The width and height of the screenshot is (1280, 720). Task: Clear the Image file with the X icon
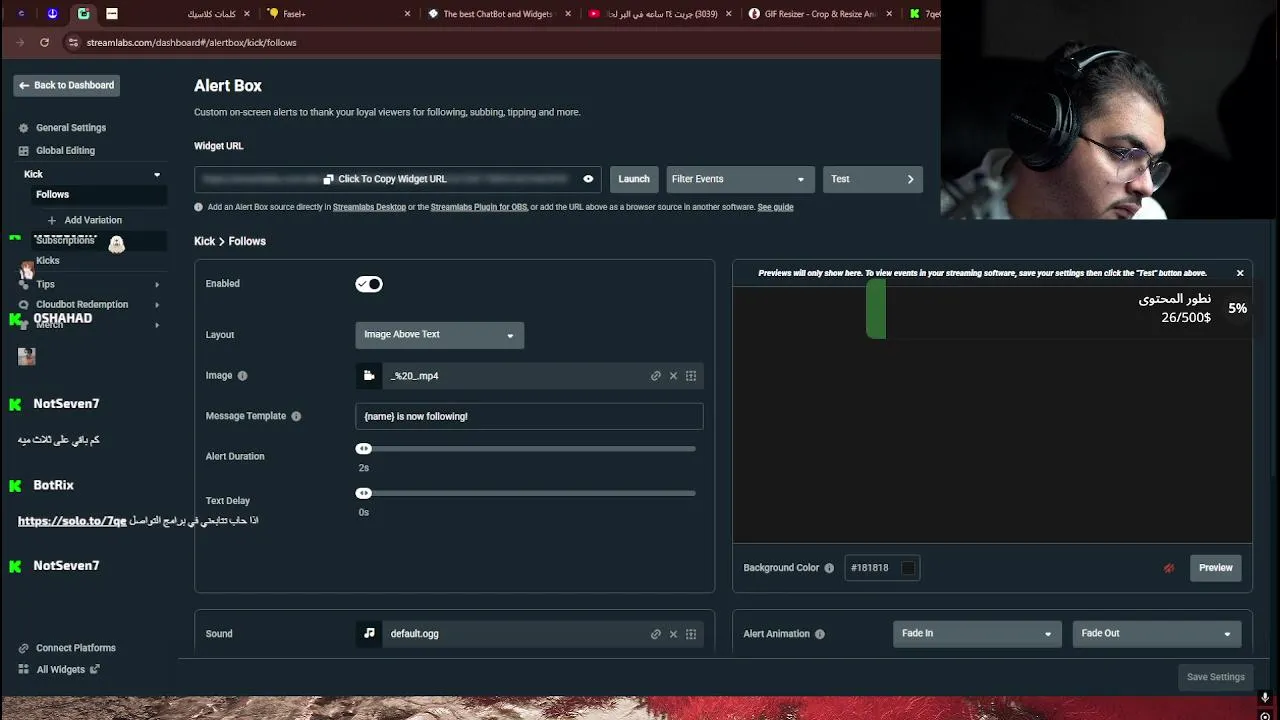(x=673, y=376)
